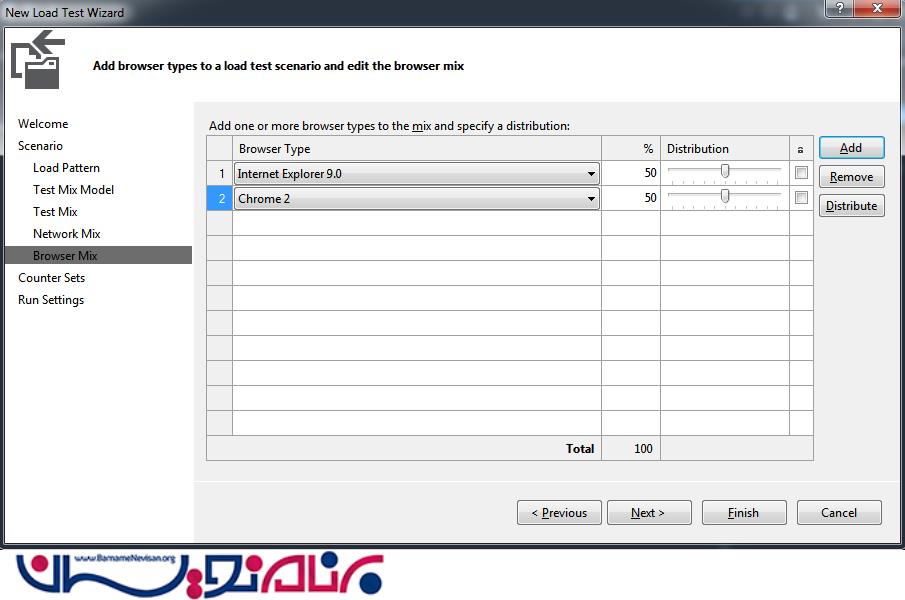Toggle lock checkbox for Chrome 2 row
This screenshot has width=905, height=600.
click(x=801, y=198)
